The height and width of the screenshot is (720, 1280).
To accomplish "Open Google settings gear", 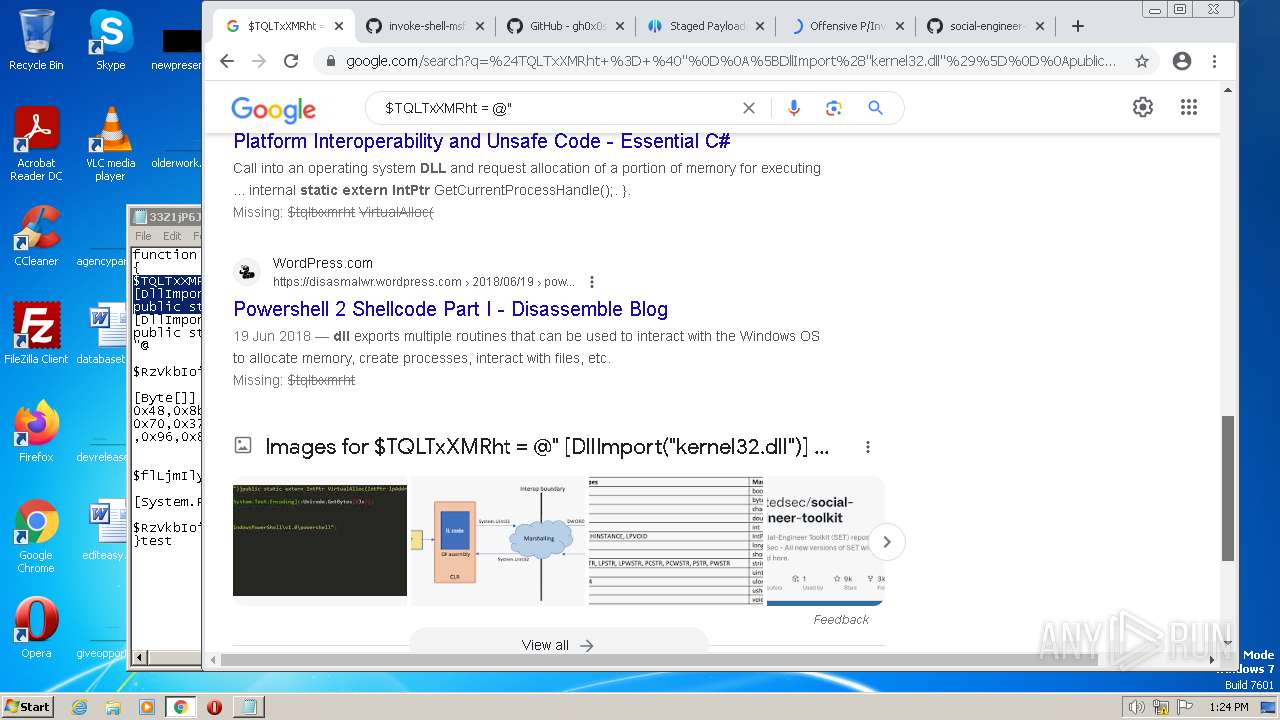I will [1143, 107].
